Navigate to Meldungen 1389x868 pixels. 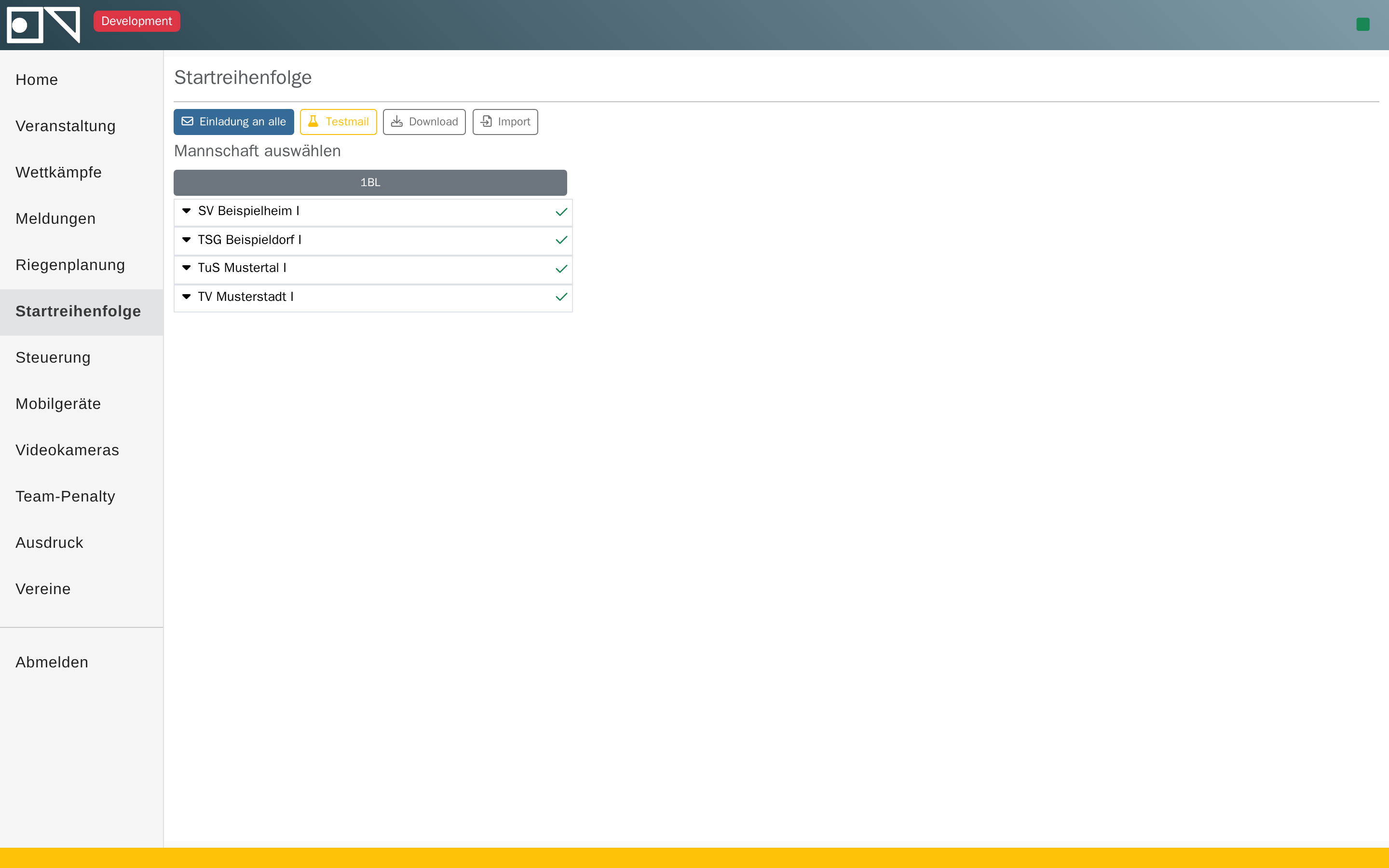(x=82, y=219)
